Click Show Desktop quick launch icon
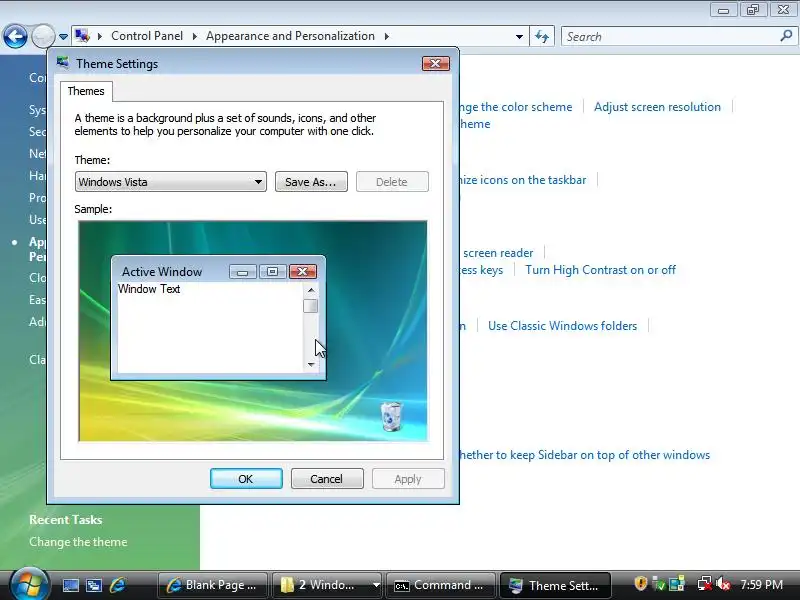 [70, 585]
